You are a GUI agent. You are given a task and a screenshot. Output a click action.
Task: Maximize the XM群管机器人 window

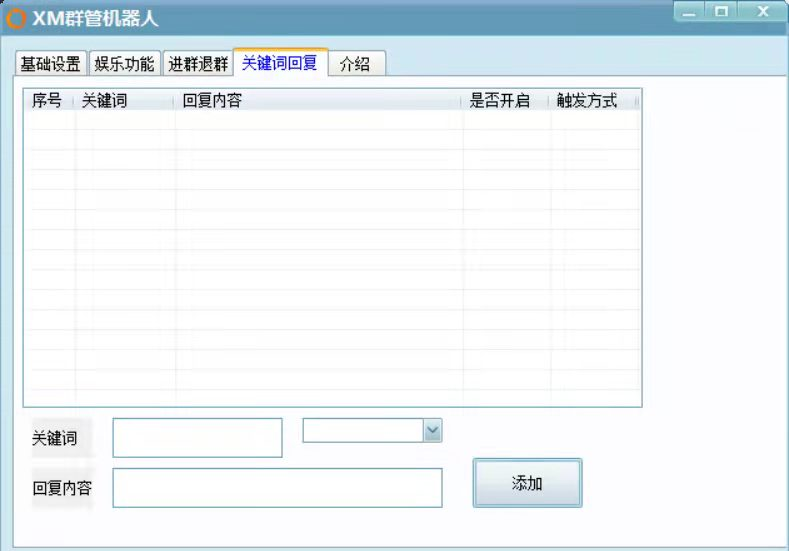721,12
